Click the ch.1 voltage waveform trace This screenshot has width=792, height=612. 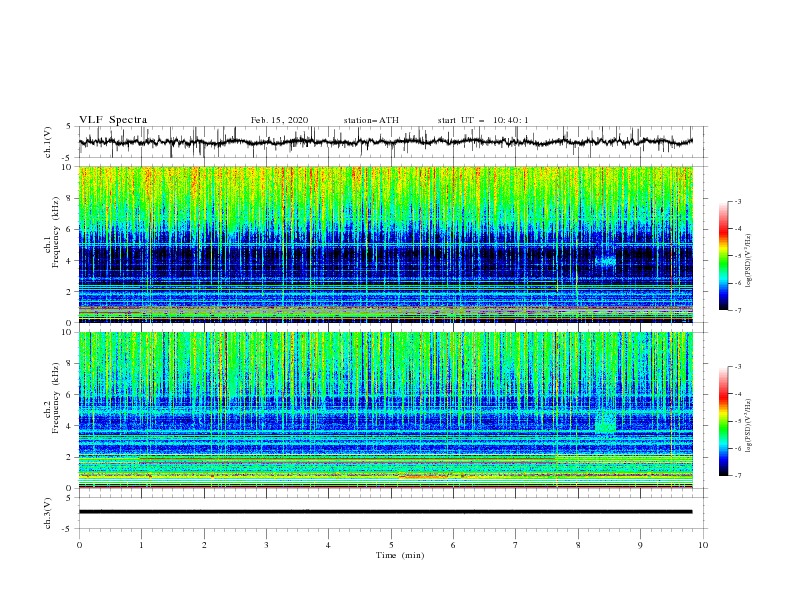(385, 142)
